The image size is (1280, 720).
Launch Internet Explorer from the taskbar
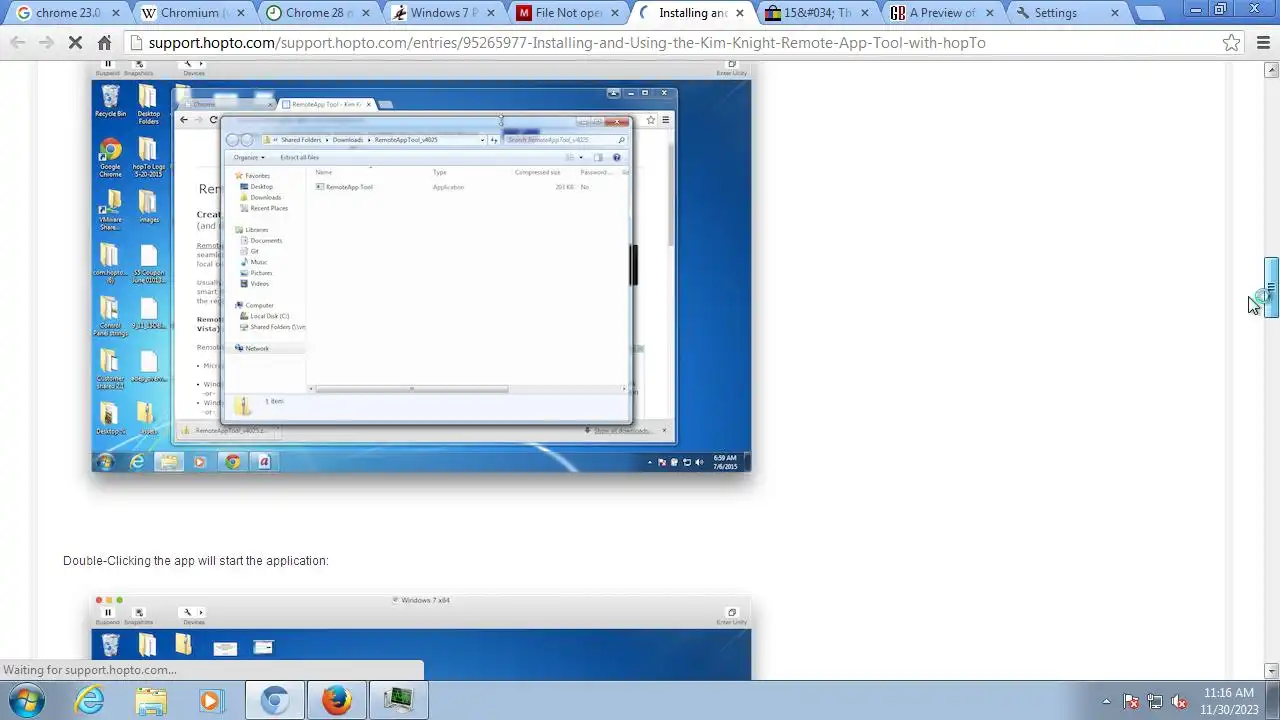[x=90, y=700]
